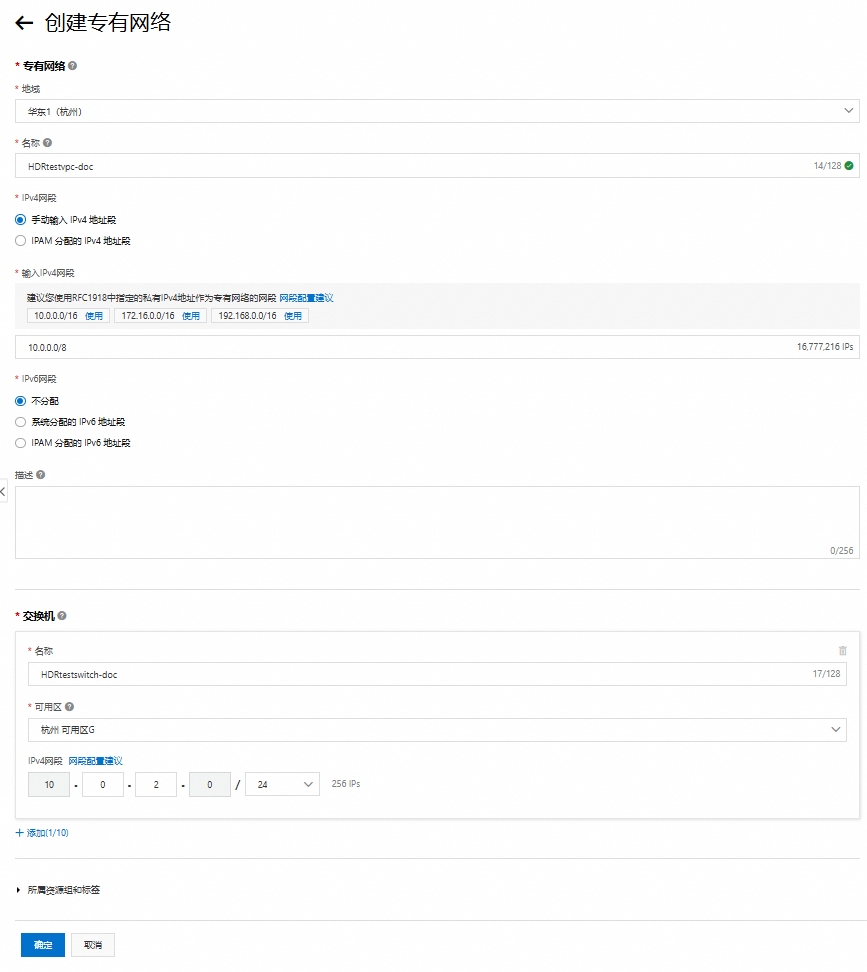The height and width of the screenshot is (972, 867).
Task: Click the disabled fourth octet field beside the slash
Action: click(210, 784)
